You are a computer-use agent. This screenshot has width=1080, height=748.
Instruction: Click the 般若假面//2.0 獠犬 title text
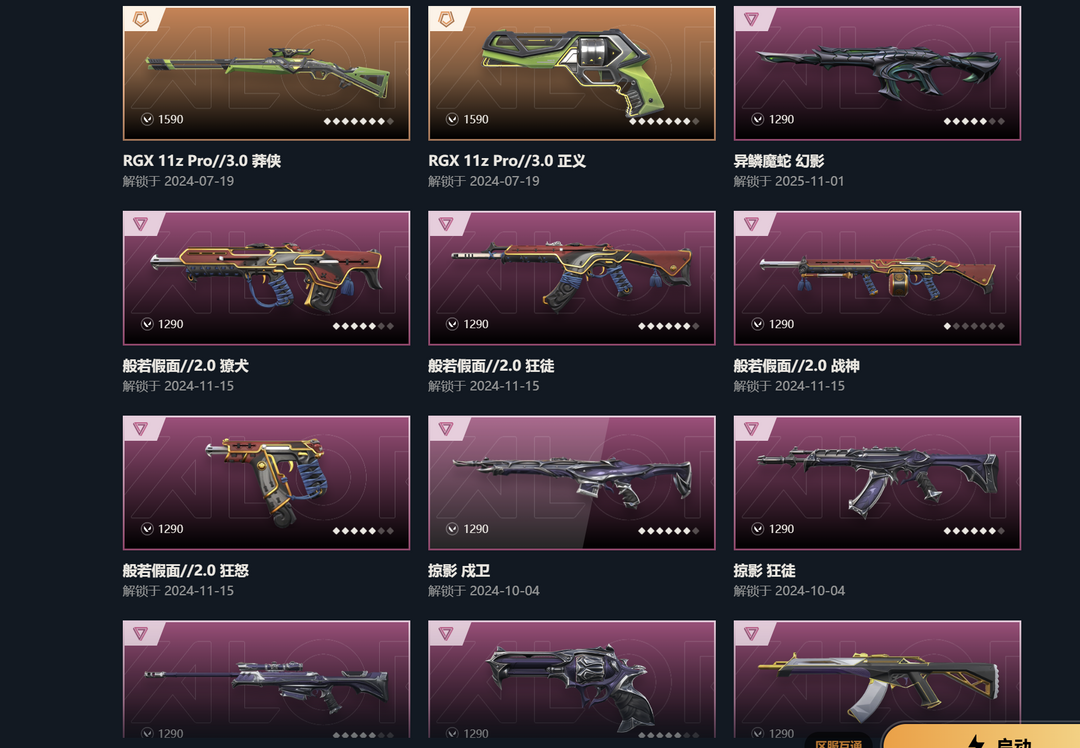click(x=185, y=366)
